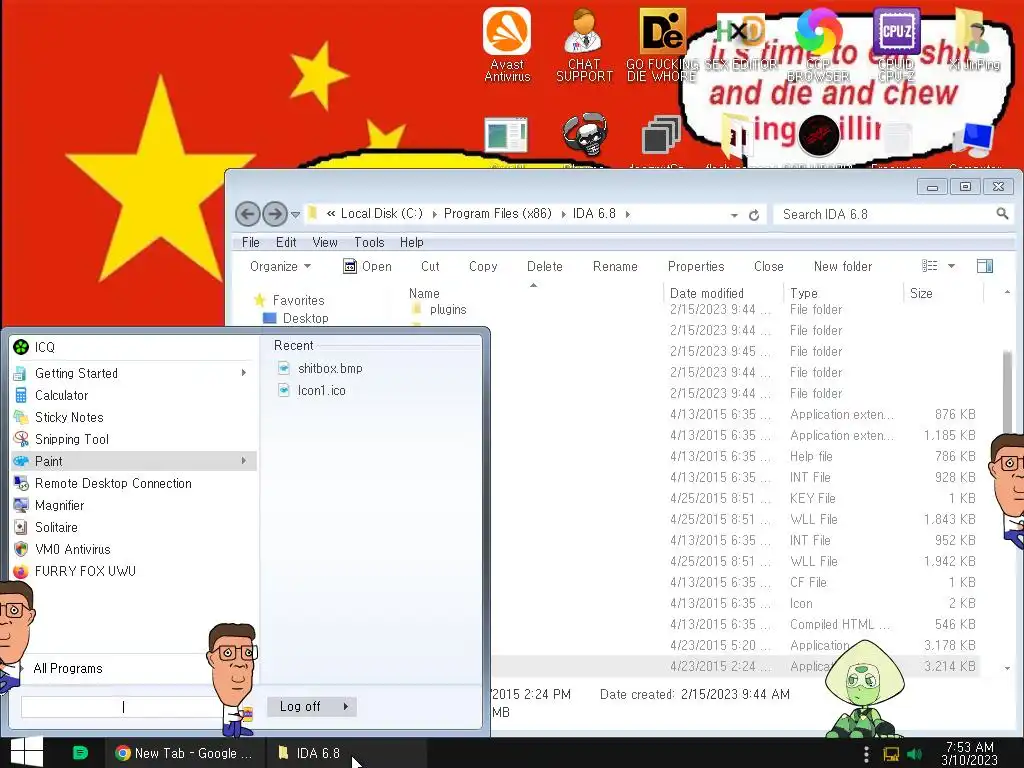Expand Getting Started submenu arrow
This screenshot has width=1024, height=768.
tap(244, 373)
